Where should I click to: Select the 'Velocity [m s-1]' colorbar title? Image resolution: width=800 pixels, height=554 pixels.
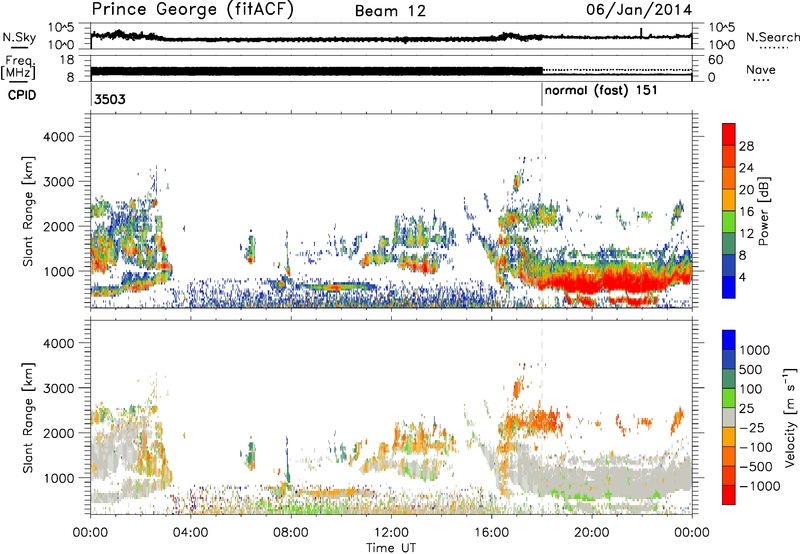(x=790, y=417)
